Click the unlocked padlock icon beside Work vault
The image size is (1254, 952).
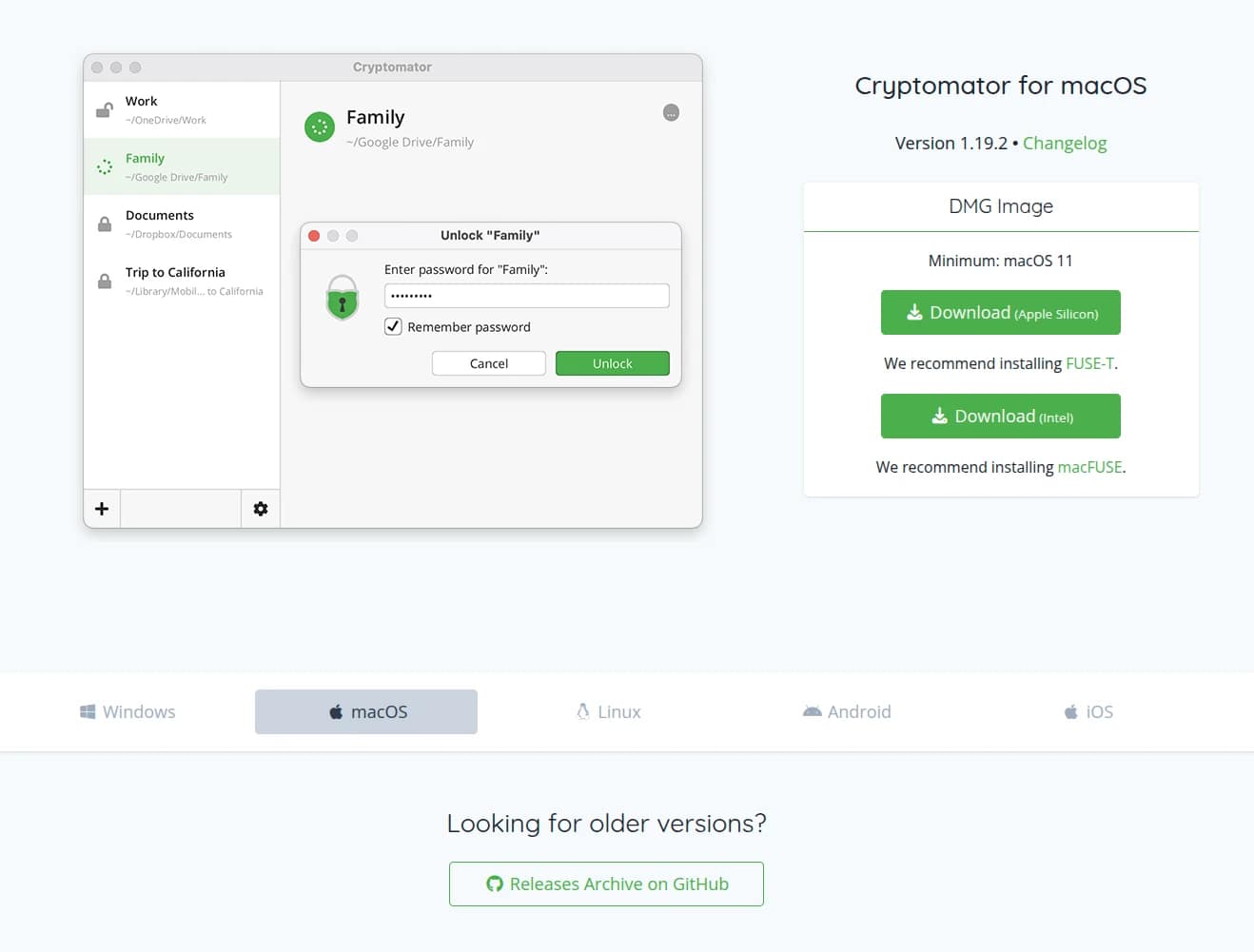pyautogui.click(x=104, y=108)
